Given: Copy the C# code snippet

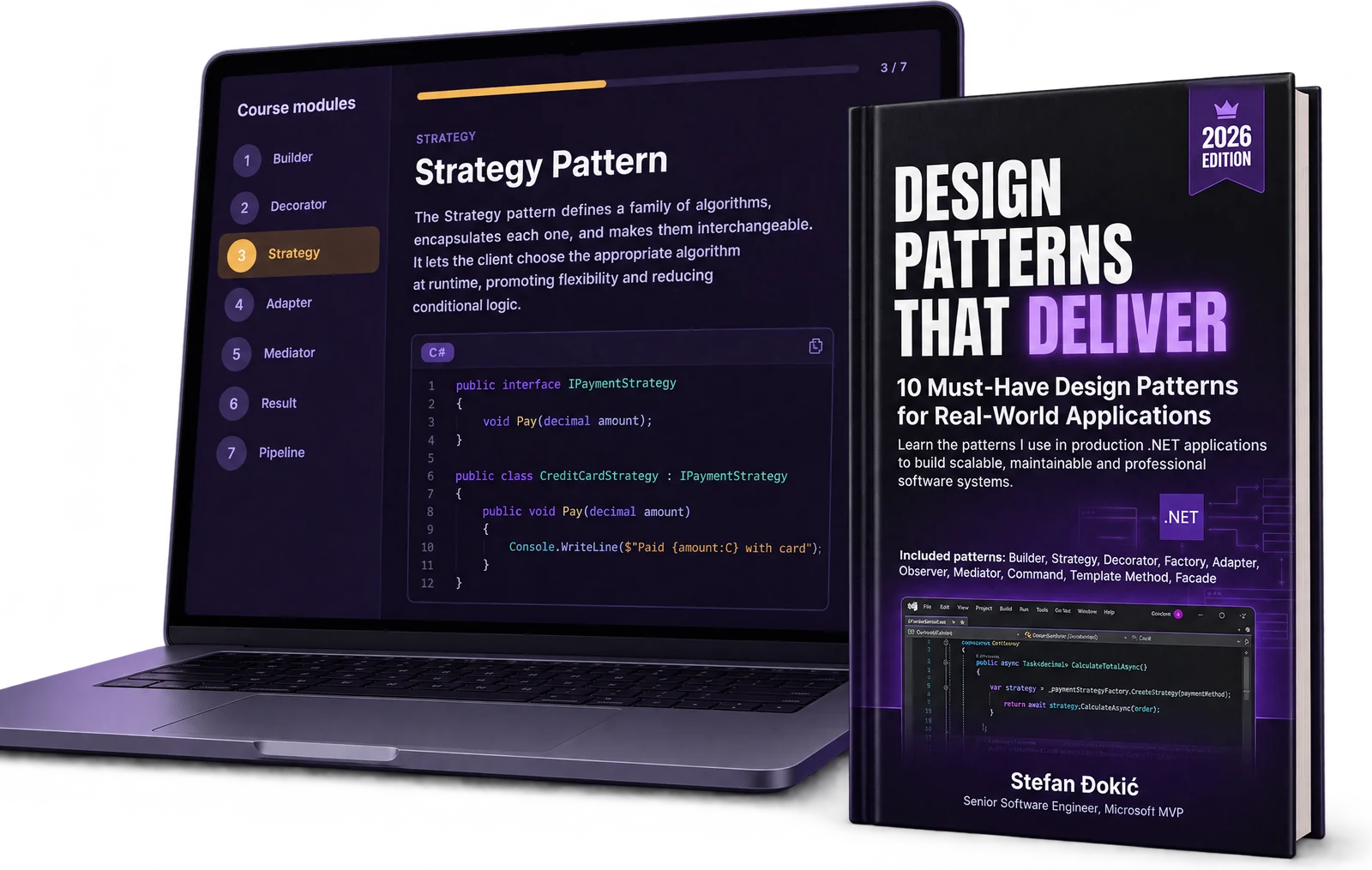Looking at the screenshot, I should (815, 345).
